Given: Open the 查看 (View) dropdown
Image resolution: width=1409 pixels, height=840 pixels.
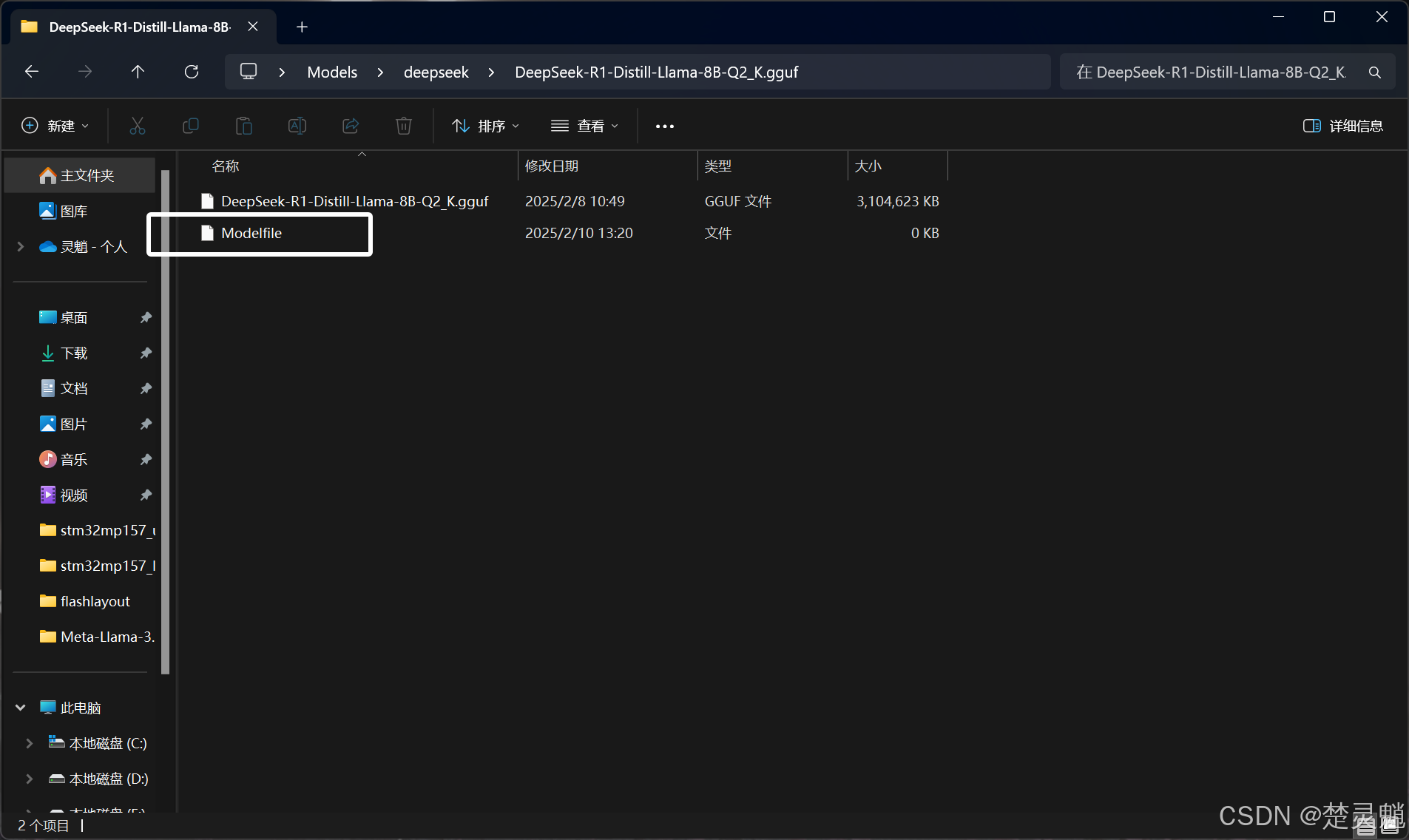Looking at the screenshot, I should tap(585, 126).
